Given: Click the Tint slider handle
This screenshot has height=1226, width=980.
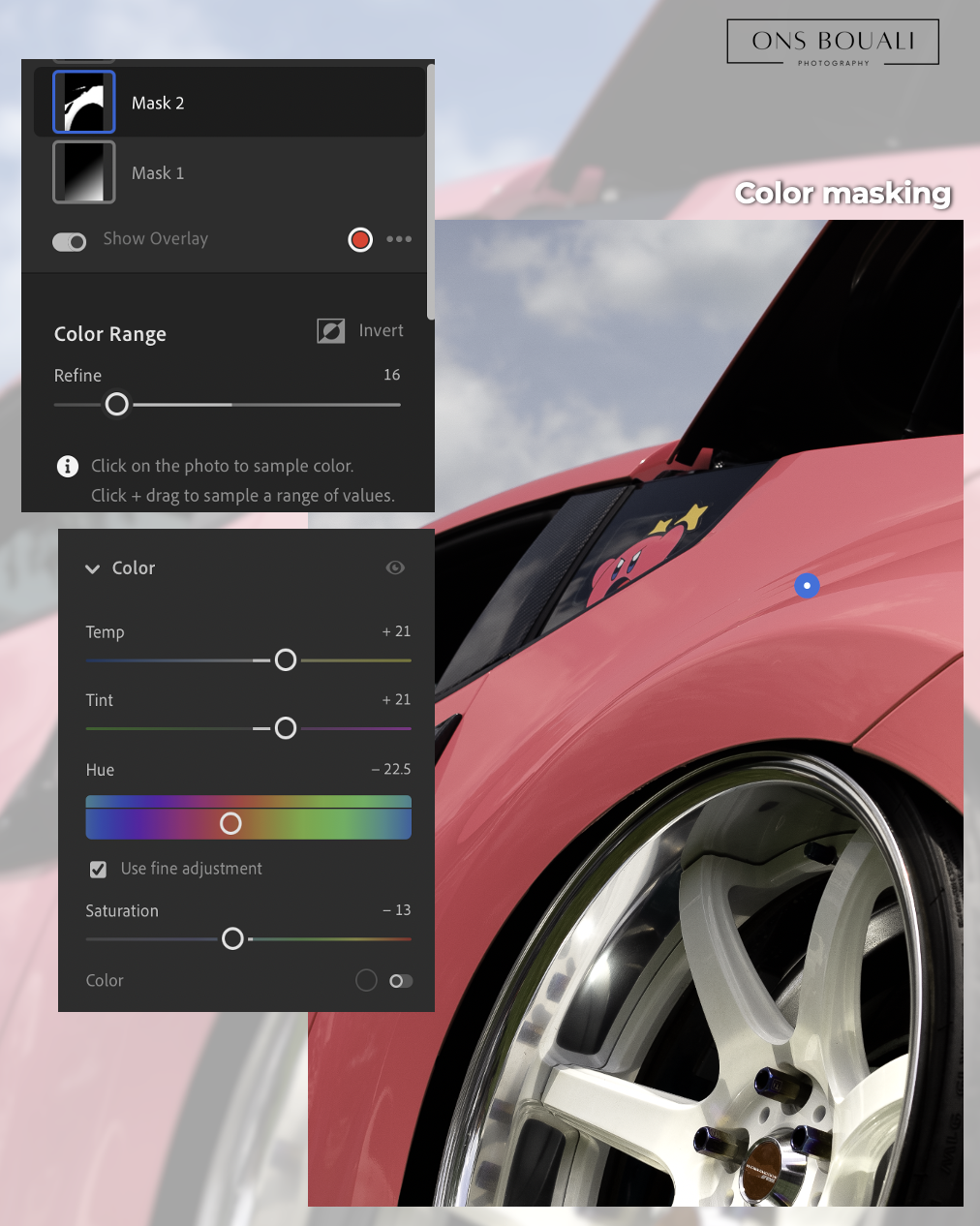Looking at the screenshot, I should coord(286,728).
